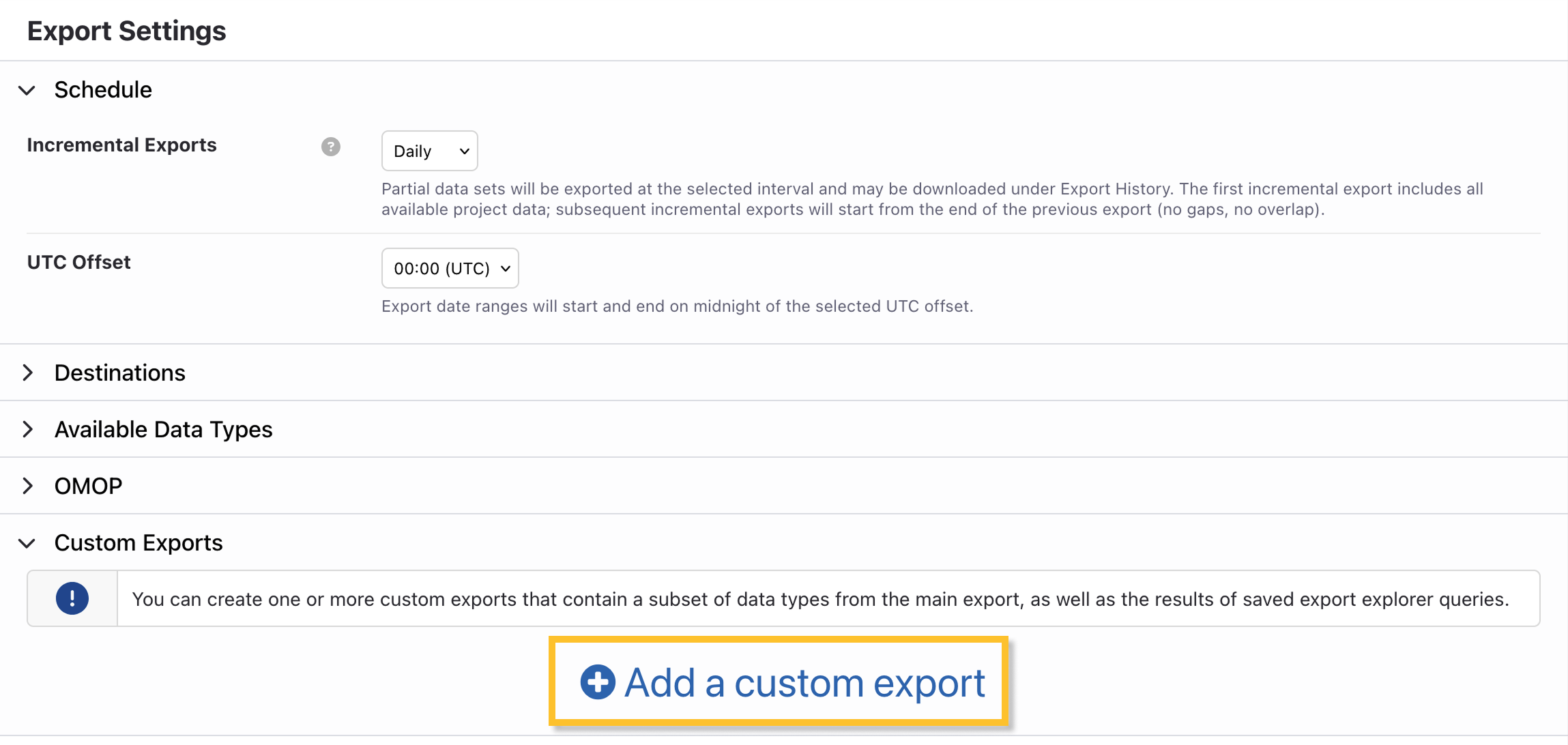Click the Custom Exports section heading
This screenshot has width=1568, height=745.
point(139,543)
